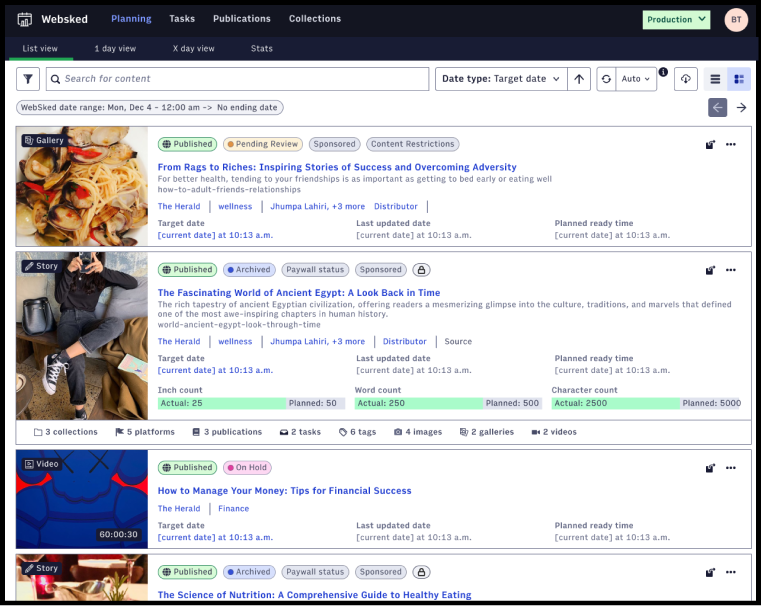This screenshot has width=761, height=606.
Task: Open the Tasks menu
Action: click(x=182, y=18)
